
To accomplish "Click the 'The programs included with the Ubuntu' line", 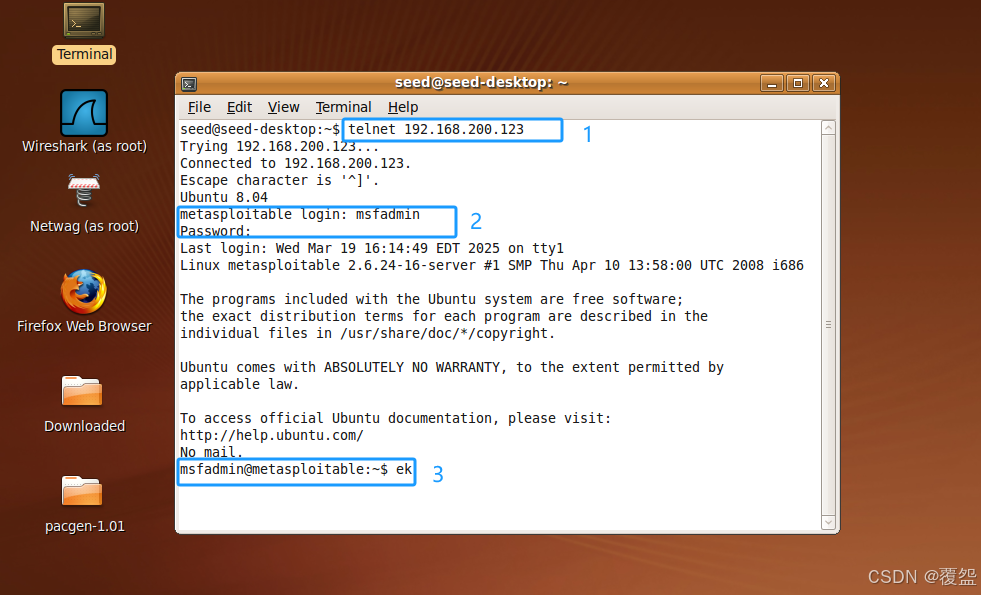I will pos(432,299).
